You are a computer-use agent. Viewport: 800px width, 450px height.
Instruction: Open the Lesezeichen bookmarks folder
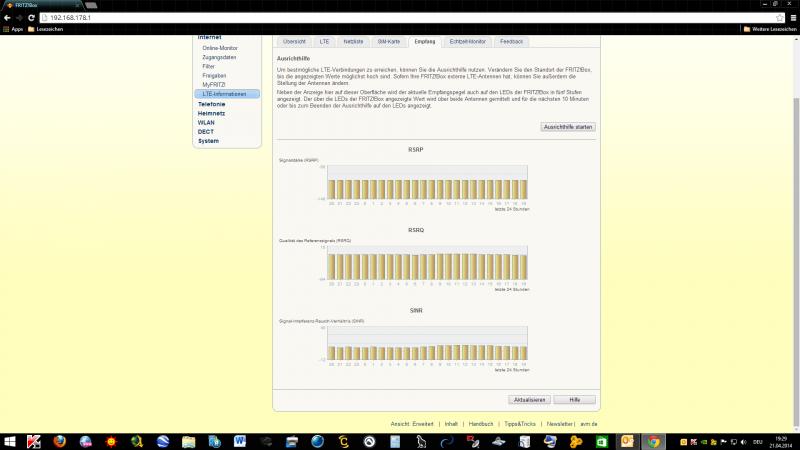click(45, 29)
